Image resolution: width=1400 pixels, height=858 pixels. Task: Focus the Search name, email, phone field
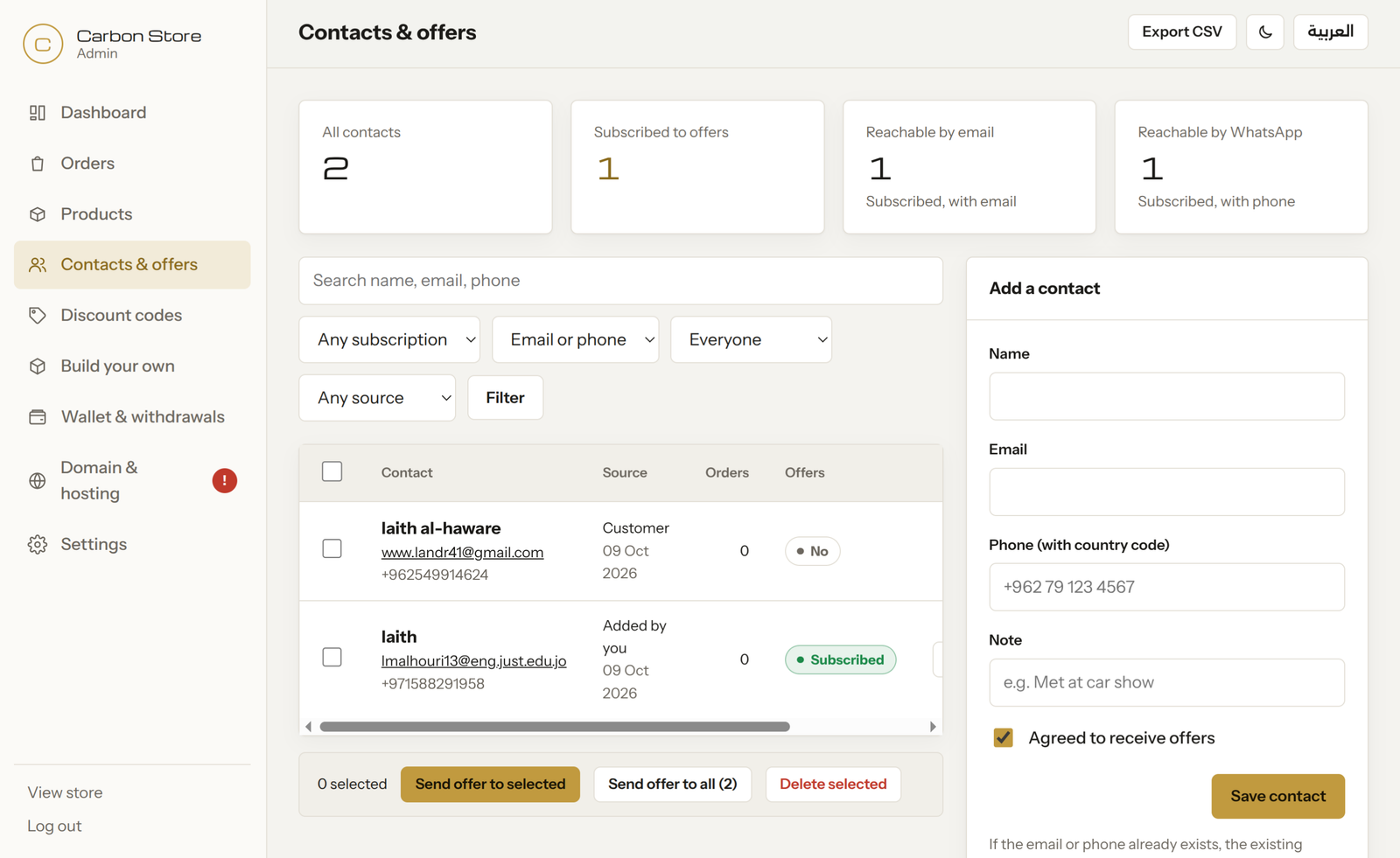(621, 281)
